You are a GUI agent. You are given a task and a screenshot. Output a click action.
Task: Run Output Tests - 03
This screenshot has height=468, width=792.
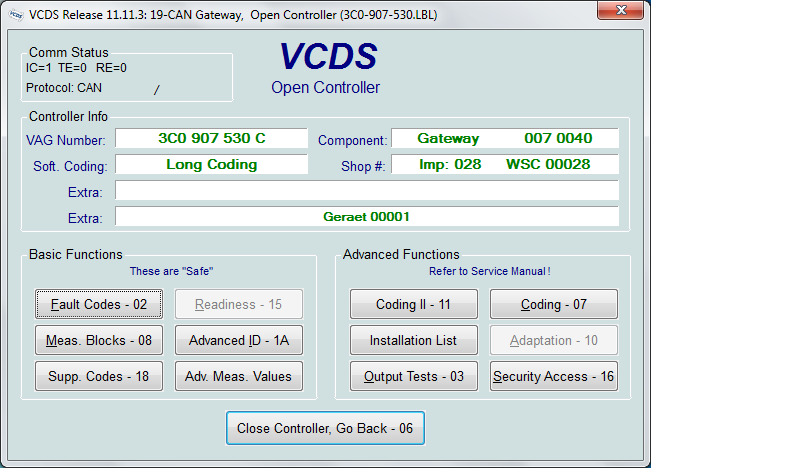(413, 377)
